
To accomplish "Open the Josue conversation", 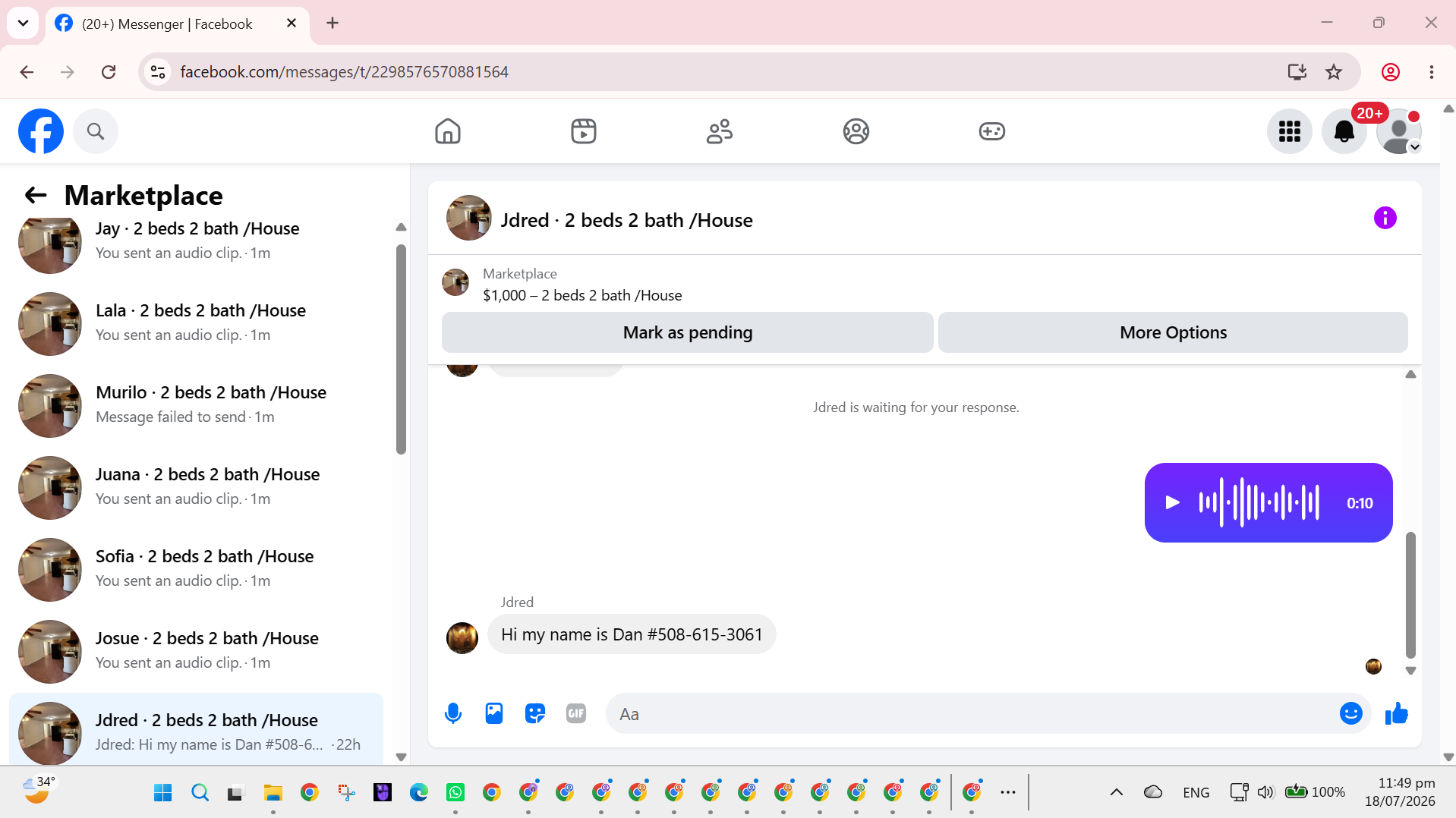I will tap(196, 651).
